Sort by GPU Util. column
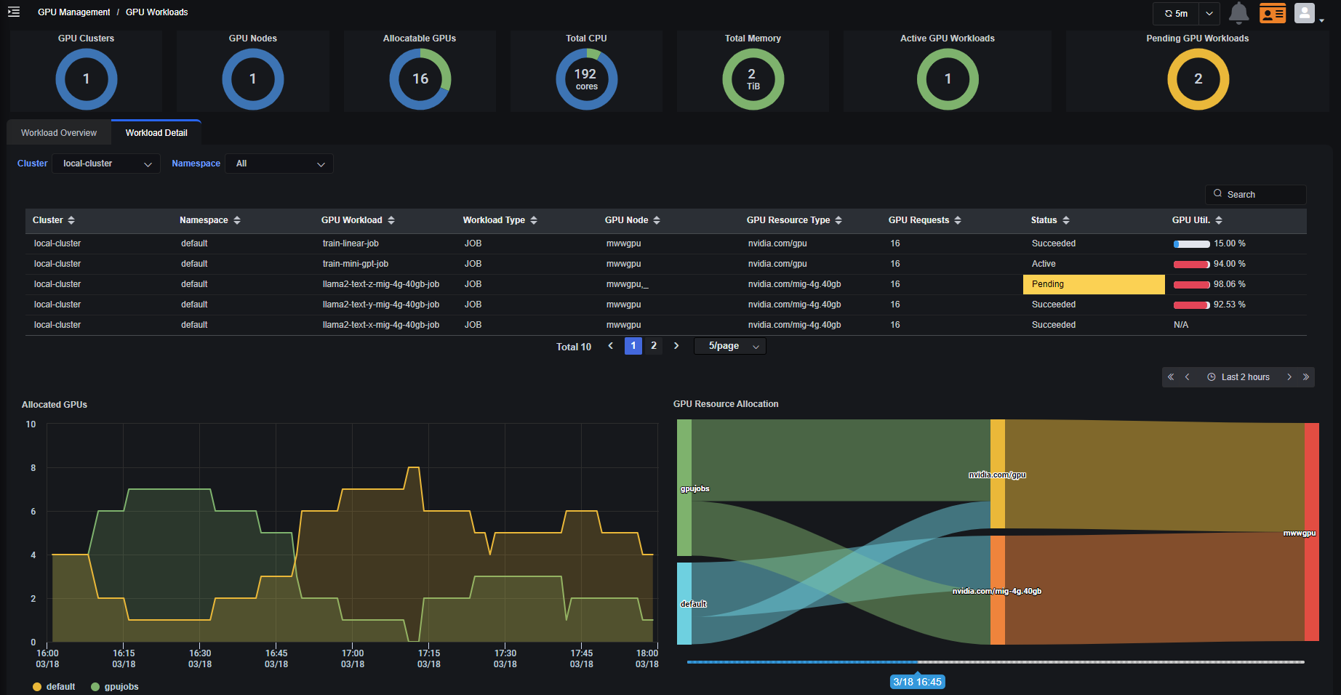This screenshot has width=1341, height=695. click(x=1219, y=220)
